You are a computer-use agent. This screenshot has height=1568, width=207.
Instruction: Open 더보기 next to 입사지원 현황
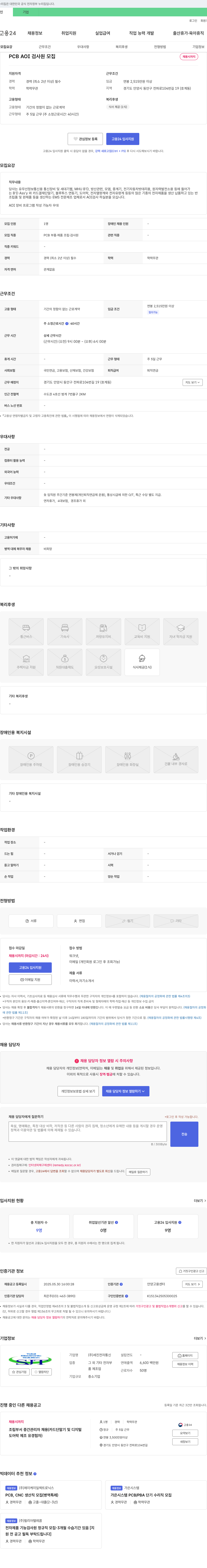(200, 1201)
